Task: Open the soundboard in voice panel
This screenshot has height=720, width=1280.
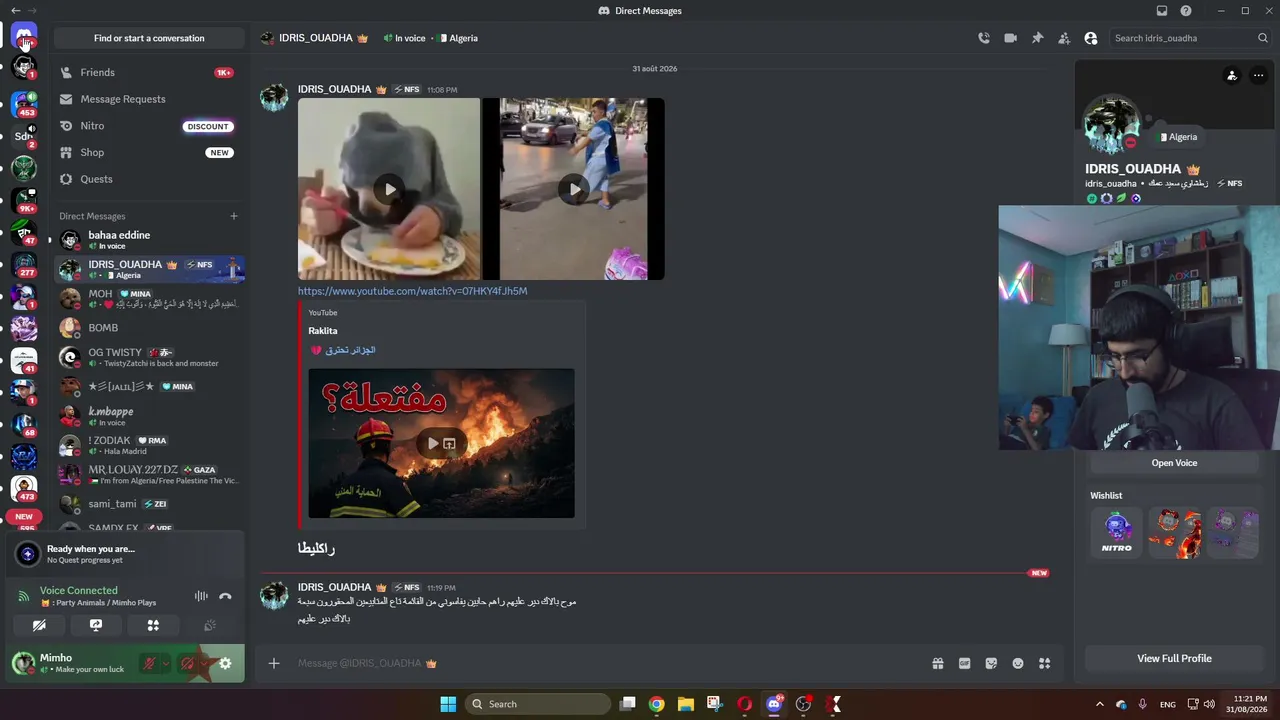Action: click(210, 625)
